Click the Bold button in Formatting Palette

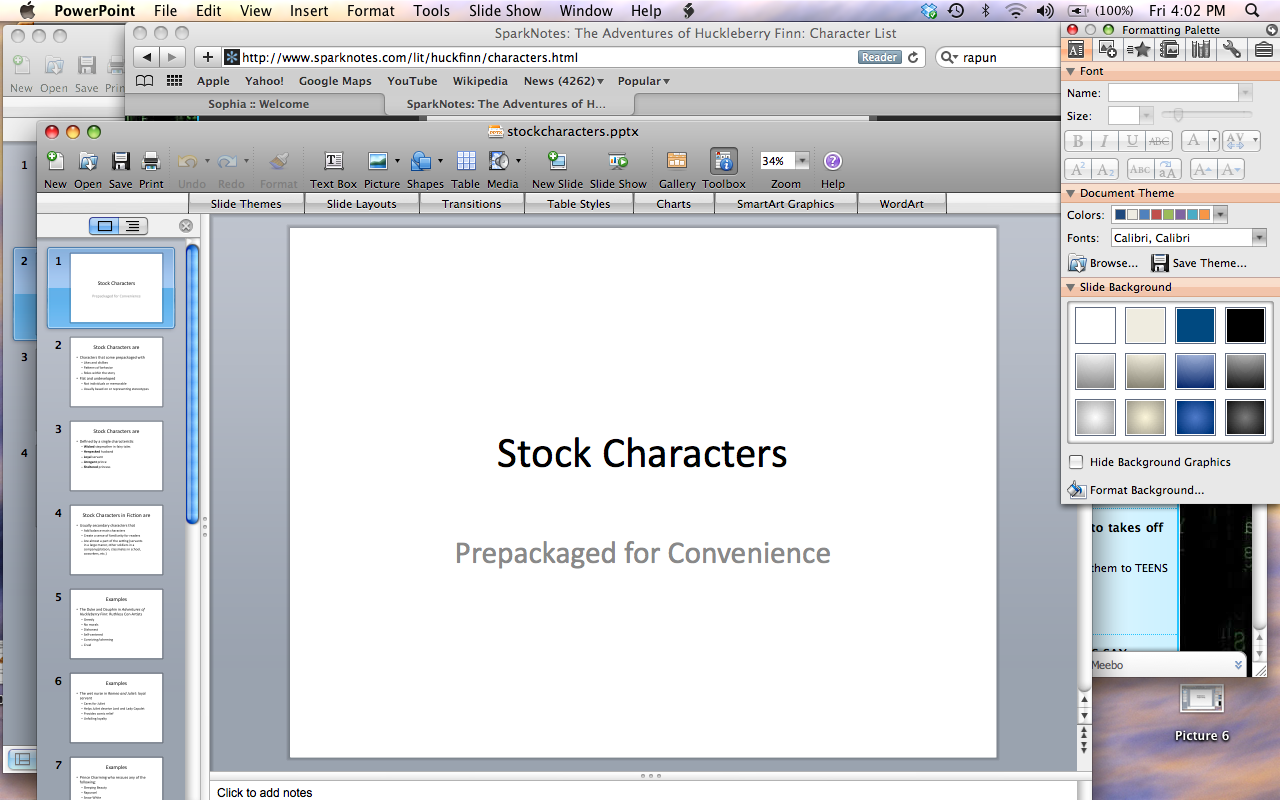(1078, 142)
